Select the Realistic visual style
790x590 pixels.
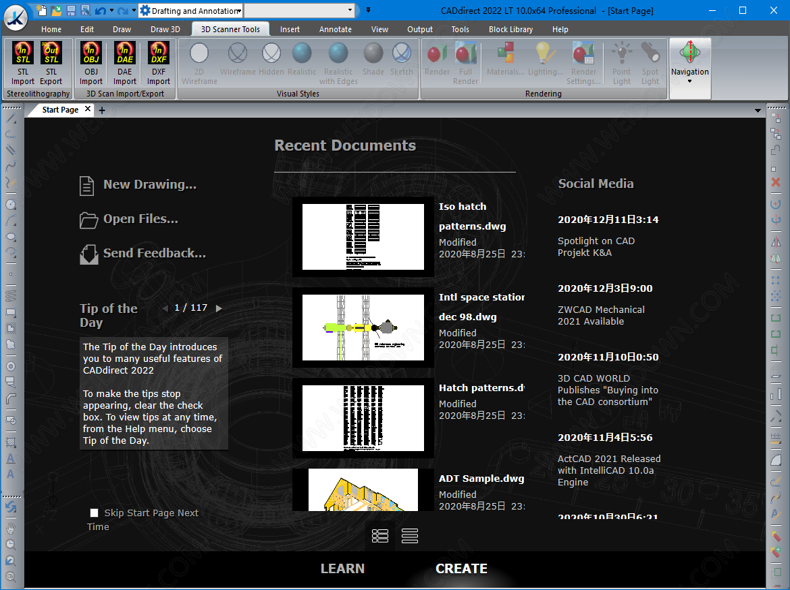click(302, 59)
